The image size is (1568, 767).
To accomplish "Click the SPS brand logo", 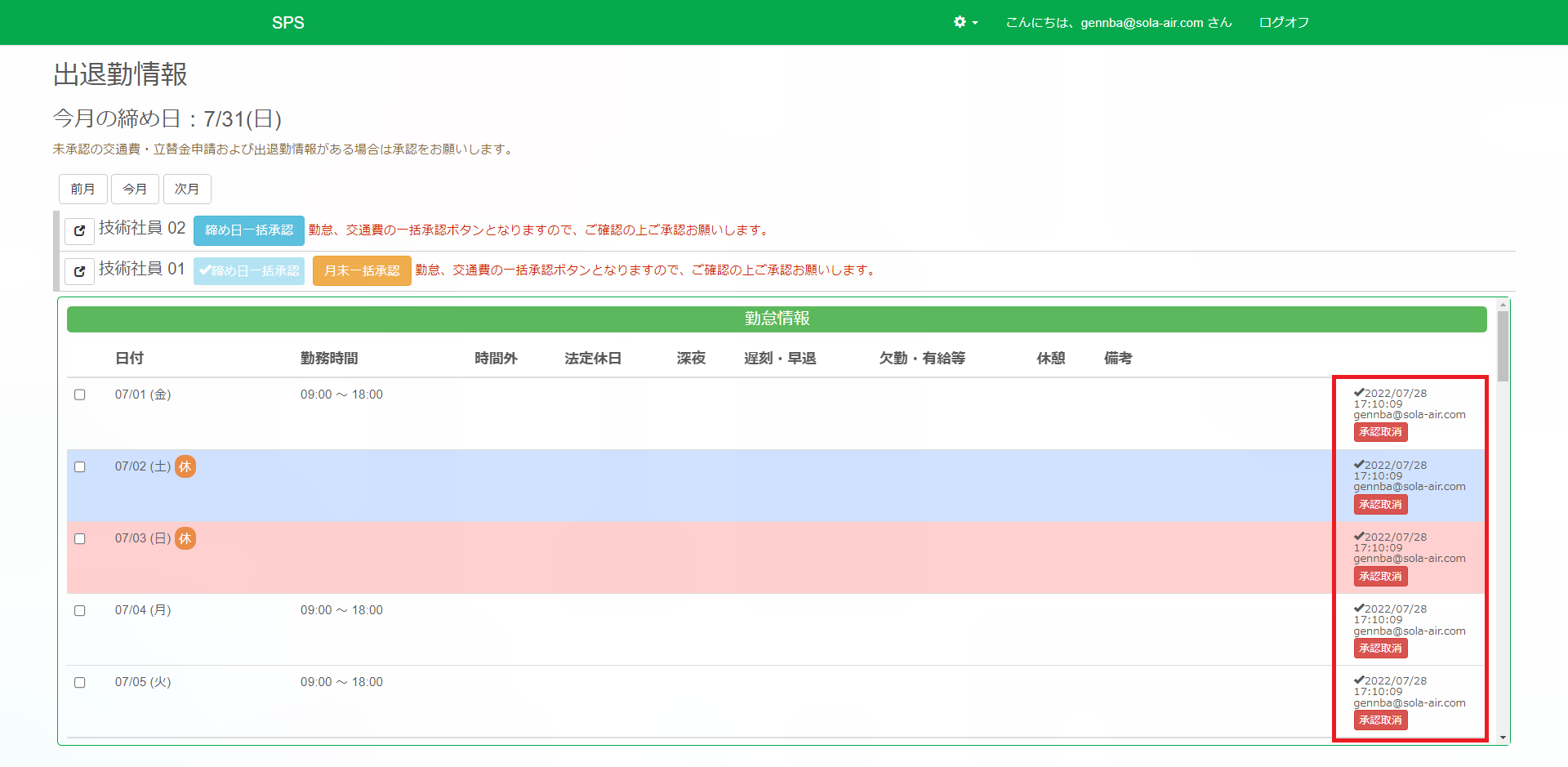I will pos(287,23).
